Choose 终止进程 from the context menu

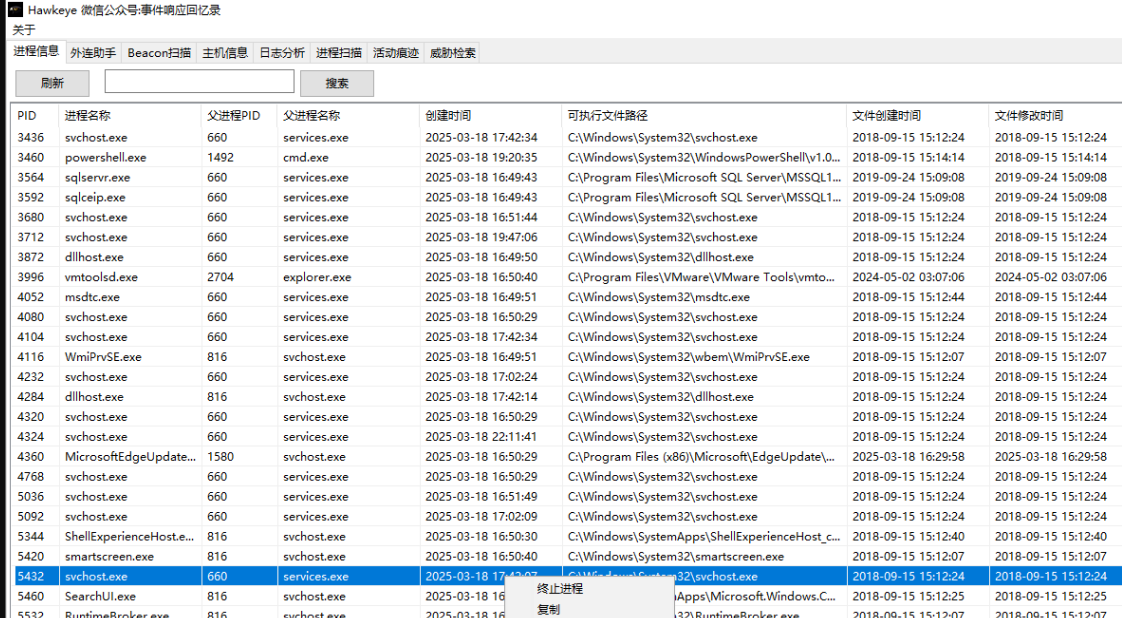click(560, 589)
